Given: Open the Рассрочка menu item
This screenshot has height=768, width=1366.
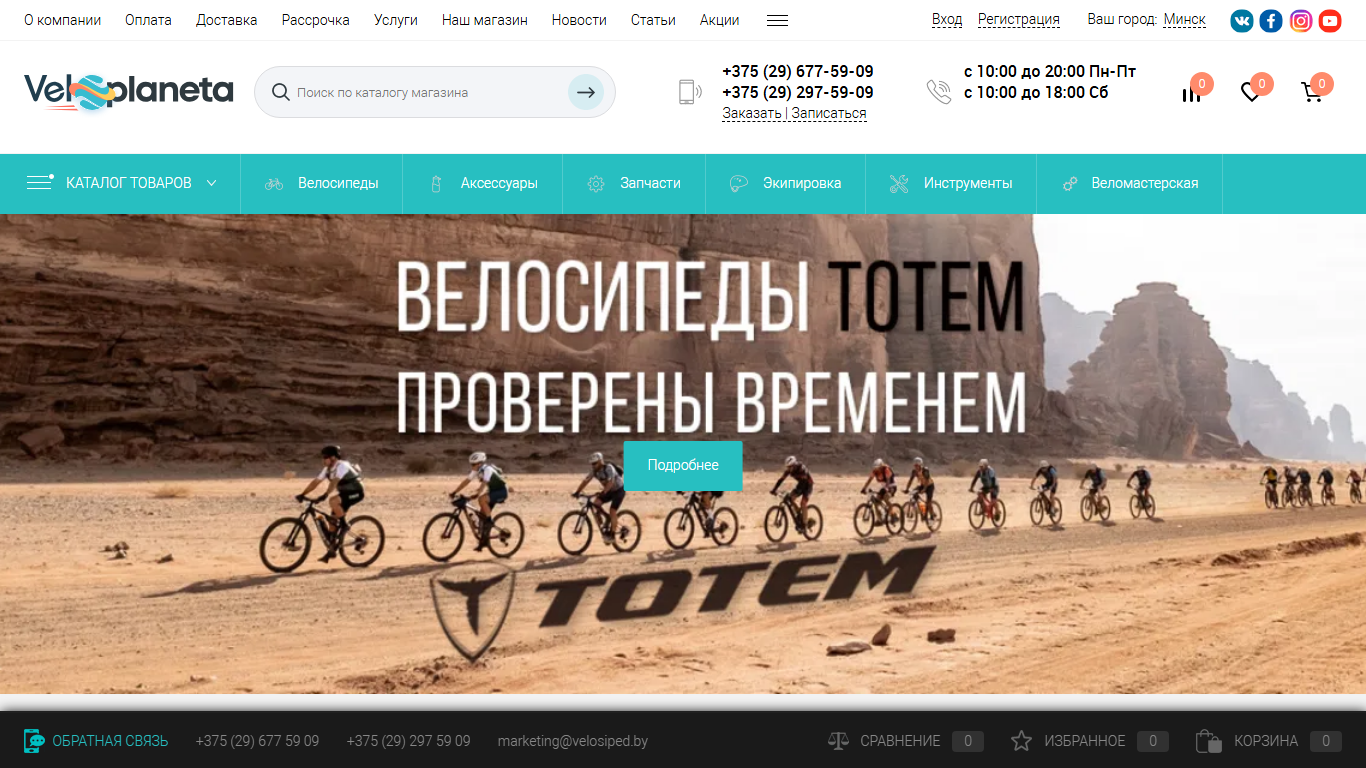Looking at the screenshot, I should (x=315, y=20).
